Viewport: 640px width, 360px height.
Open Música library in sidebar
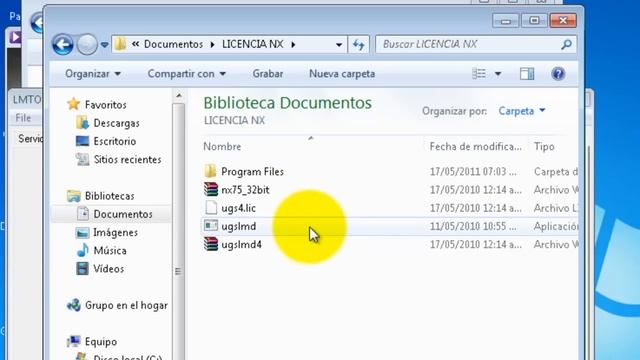point(110,251)
